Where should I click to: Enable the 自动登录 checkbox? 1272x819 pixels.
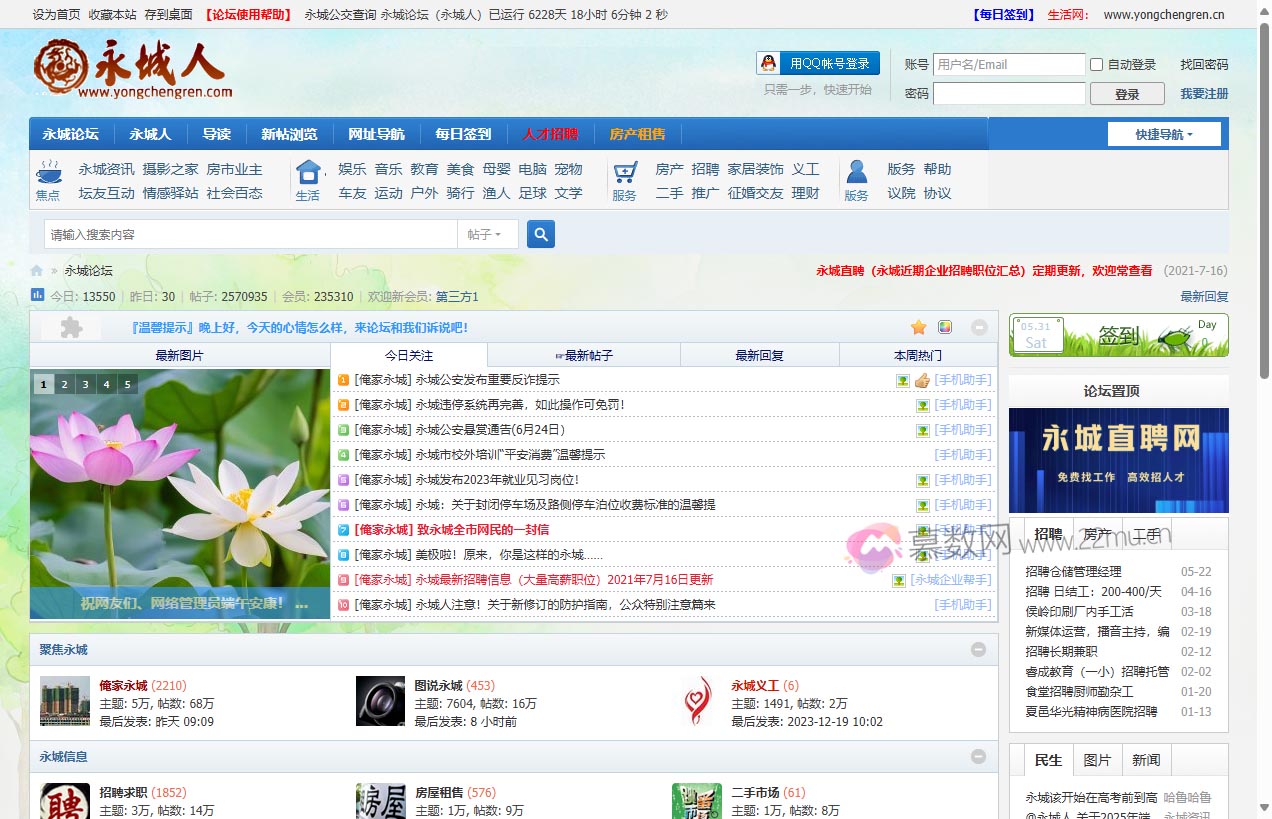click(x=1096, y=65)
